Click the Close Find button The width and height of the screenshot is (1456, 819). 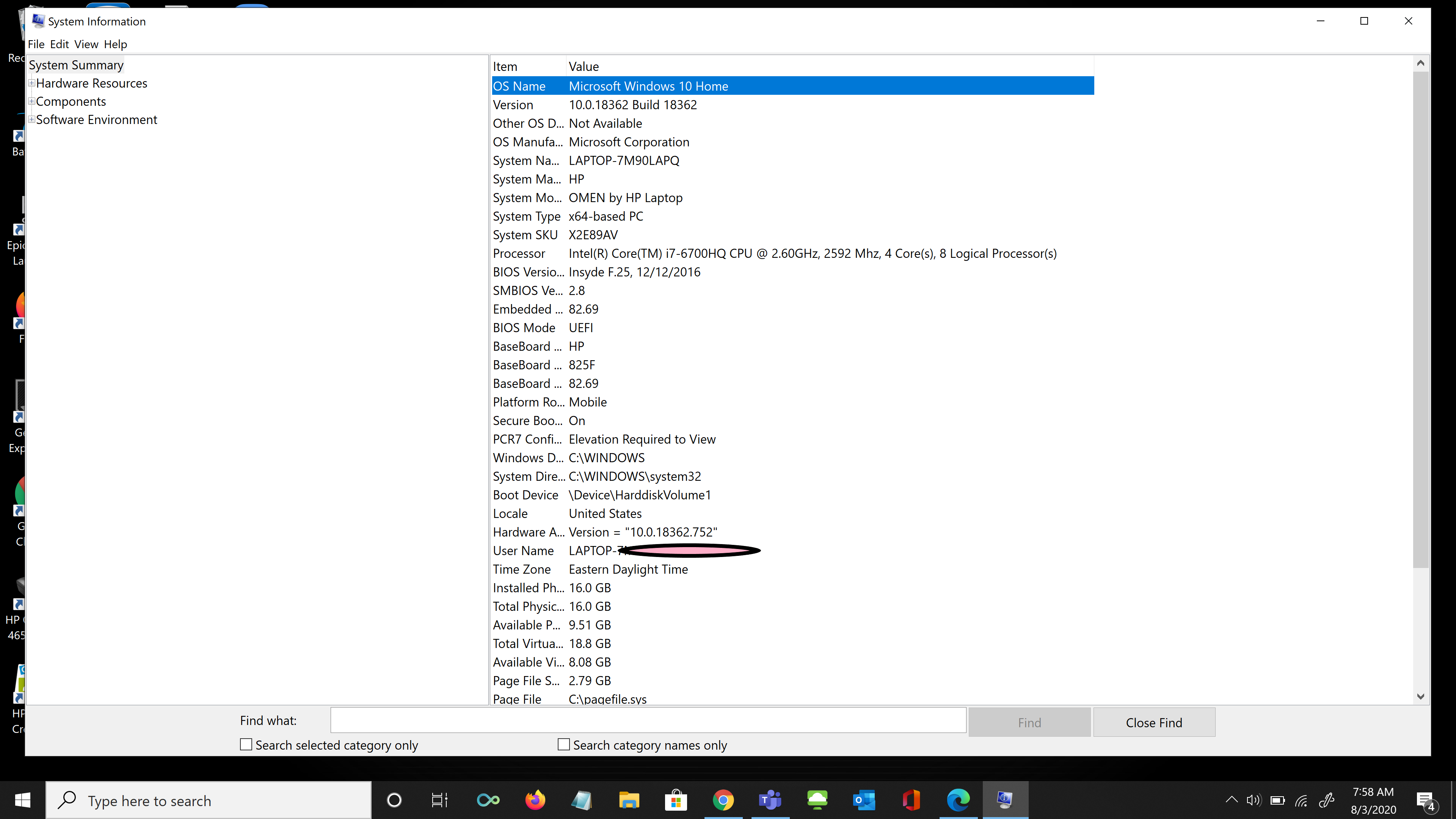click(1153, 722)
